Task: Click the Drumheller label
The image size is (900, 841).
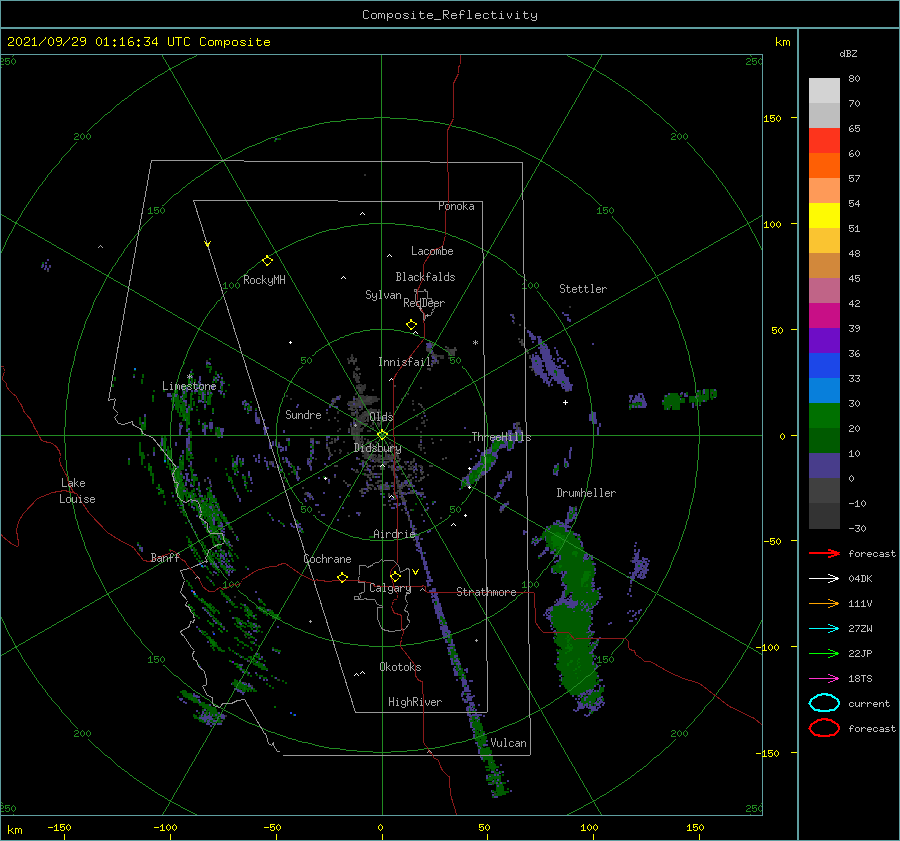Action: 586,493
